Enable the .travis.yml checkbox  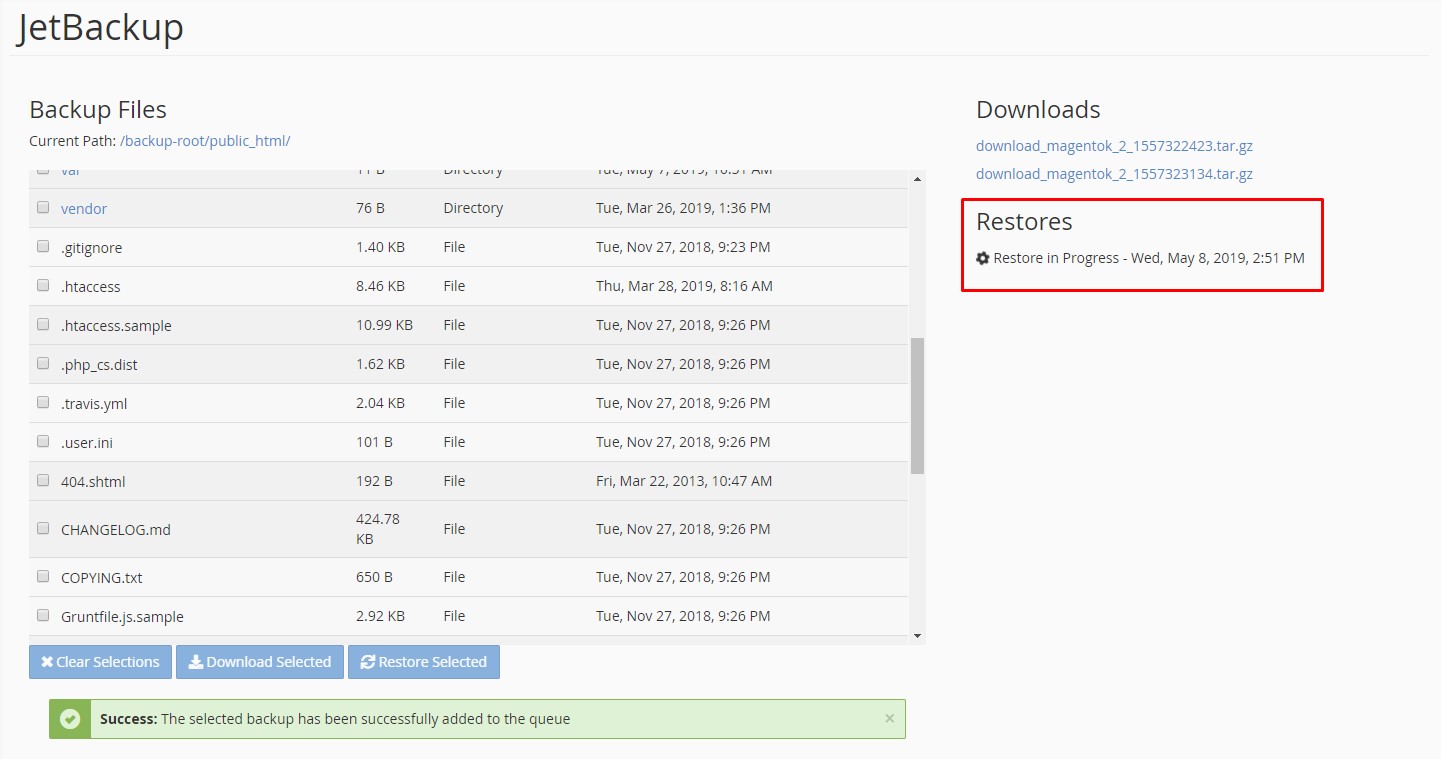tap(43, 402)
